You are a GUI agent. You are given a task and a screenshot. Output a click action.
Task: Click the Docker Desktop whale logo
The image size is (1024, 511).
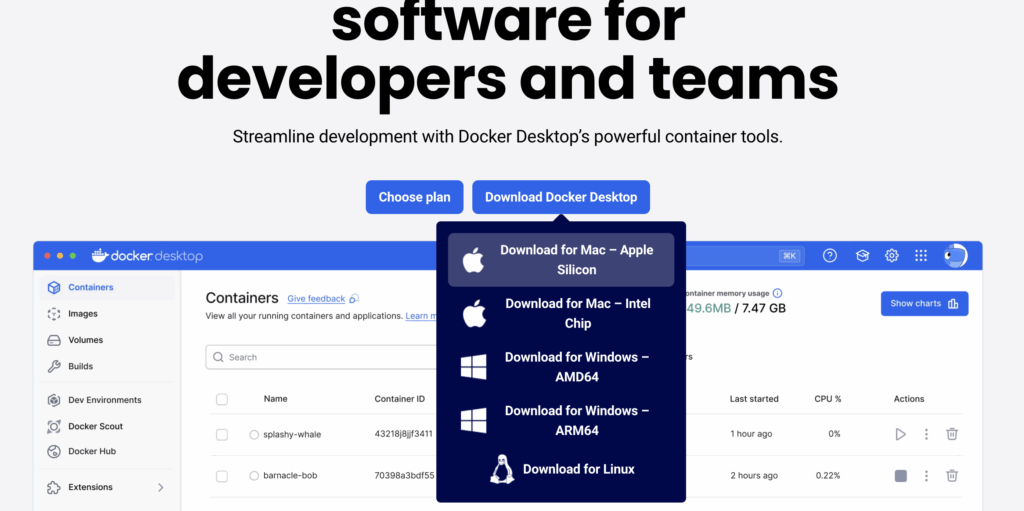99,256
